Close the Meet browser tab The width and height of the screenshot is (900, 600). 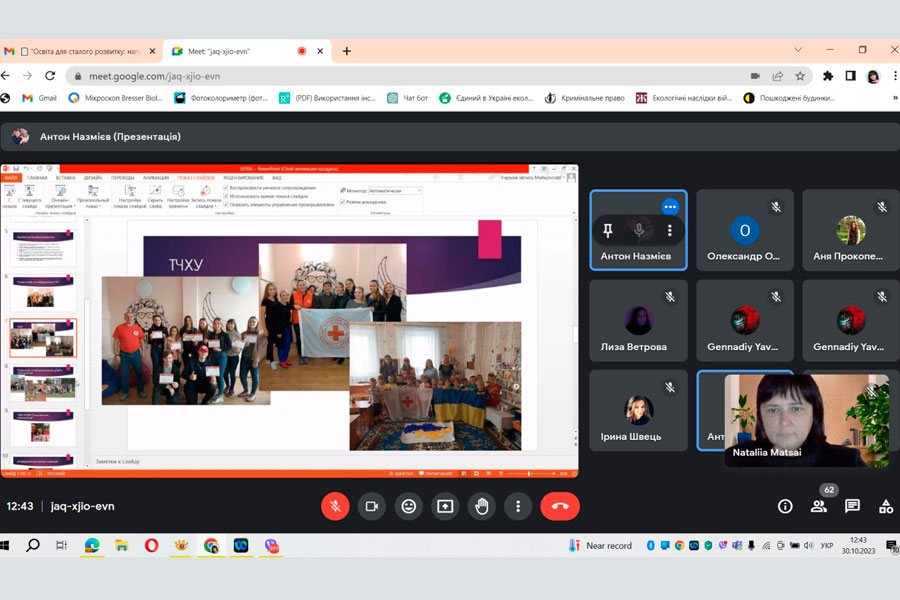coord(320,51)
